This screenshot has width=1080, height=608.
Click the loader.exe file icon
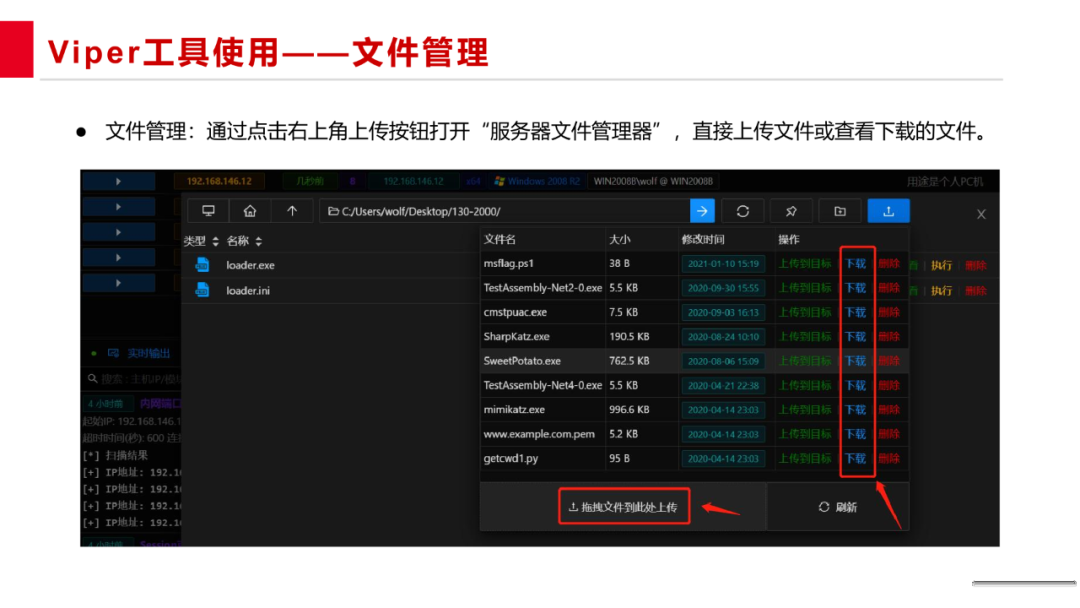pyautogui.click(x=202, y=264)
